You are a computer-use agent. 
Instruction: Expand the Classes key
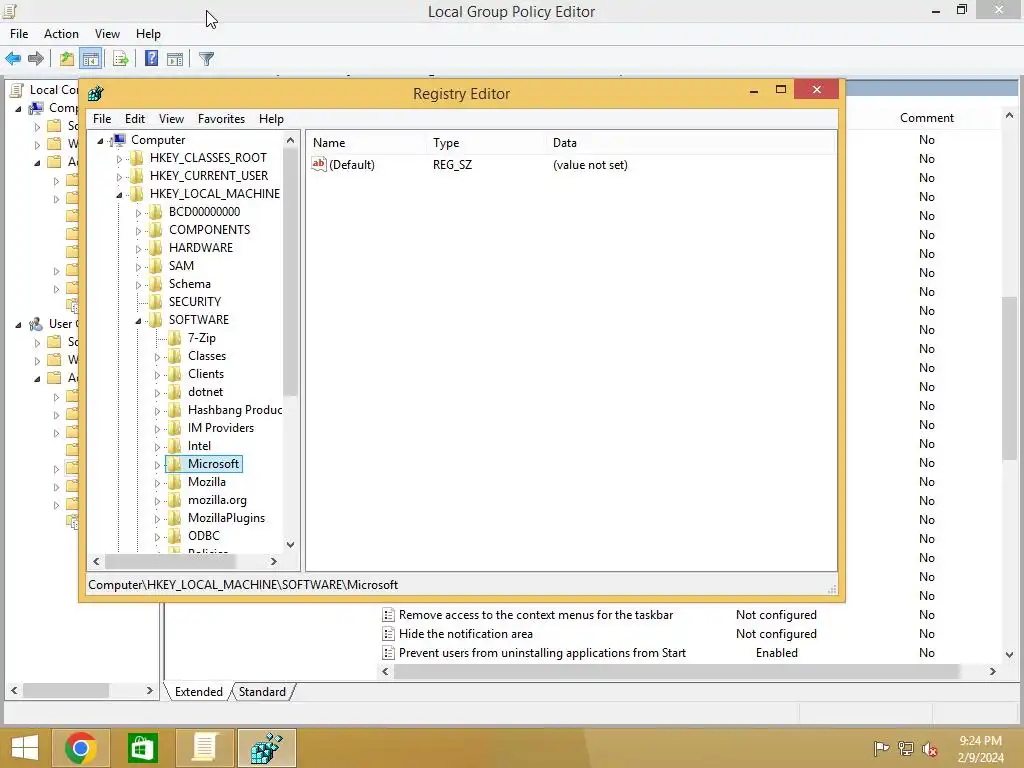click(157, 357)
